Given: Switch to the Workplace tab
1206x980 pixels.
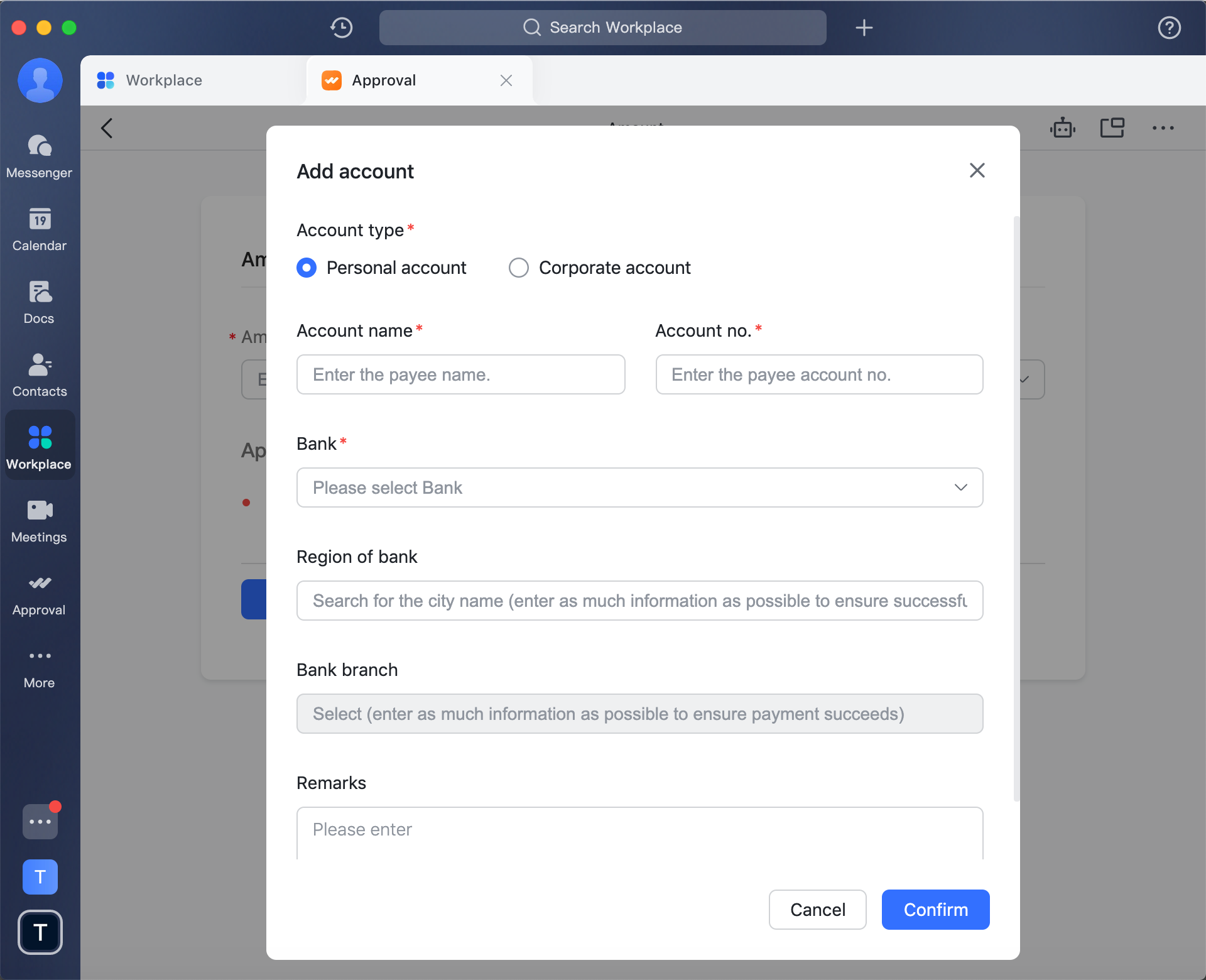Looking at the screenshot, I should [163, 80].
